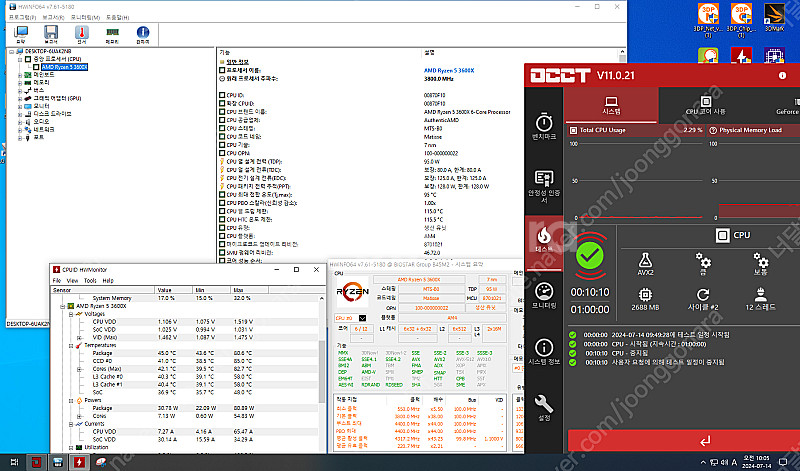Switch to the 시스템 tab in OCCT
Screen dimensions: 800x471
tap(611, 105)
